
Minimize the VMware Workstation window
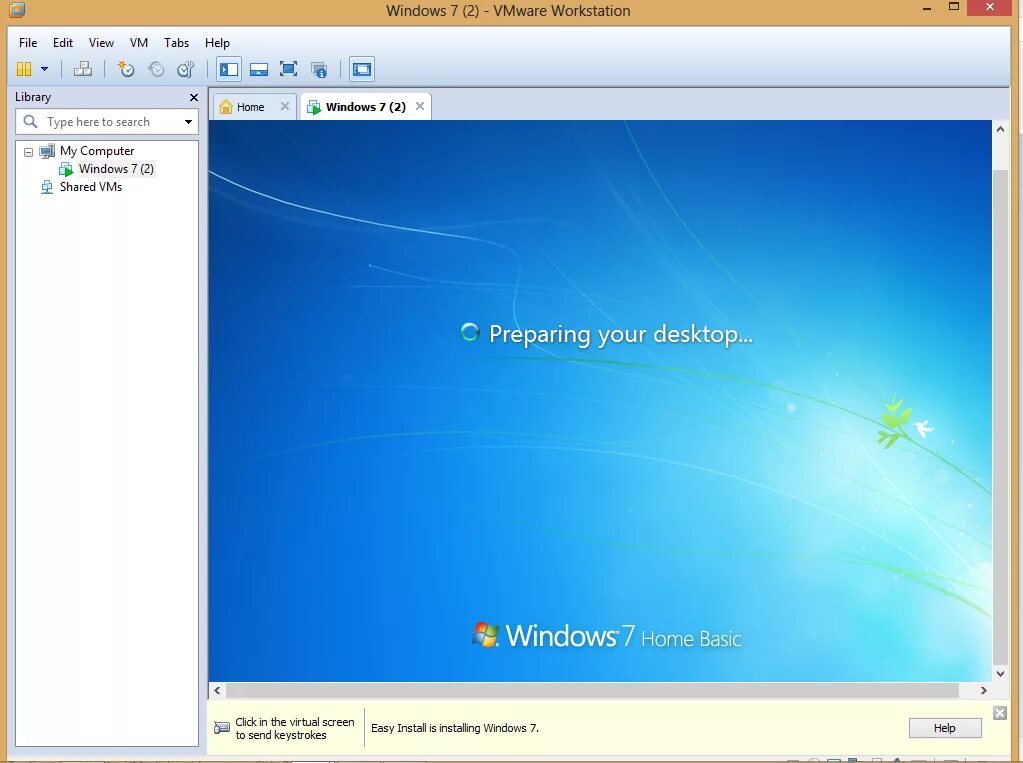(927, 8)
